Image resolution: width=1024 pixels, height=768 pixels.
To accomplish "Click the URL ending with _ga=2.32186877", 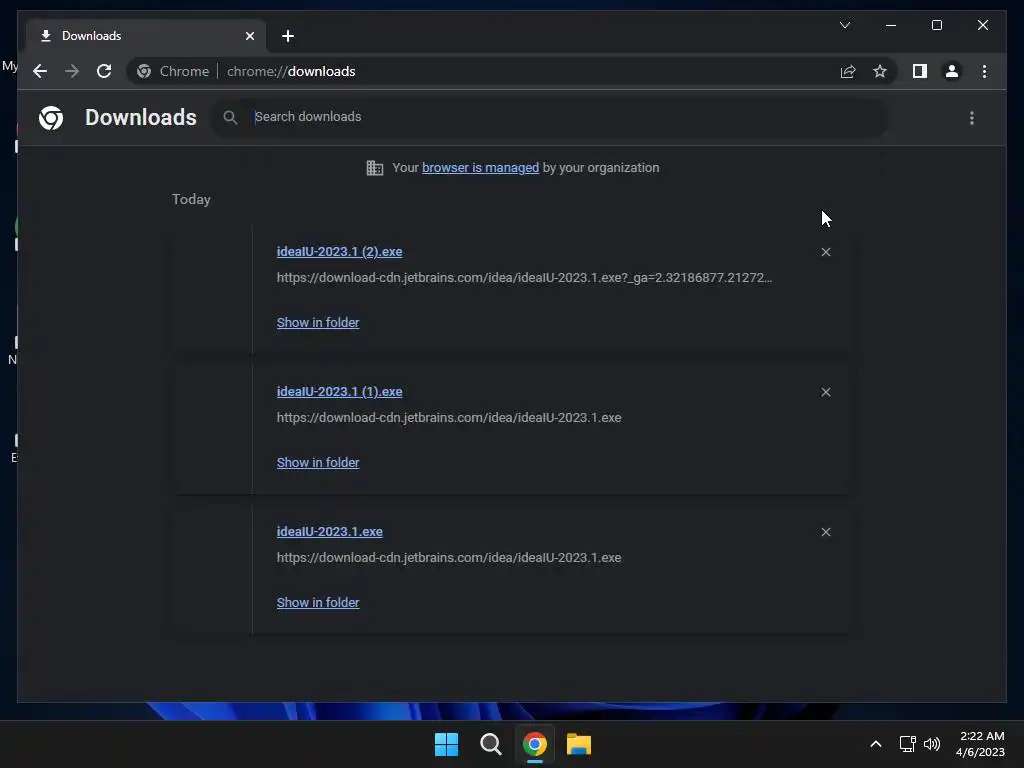I will 524,278.
